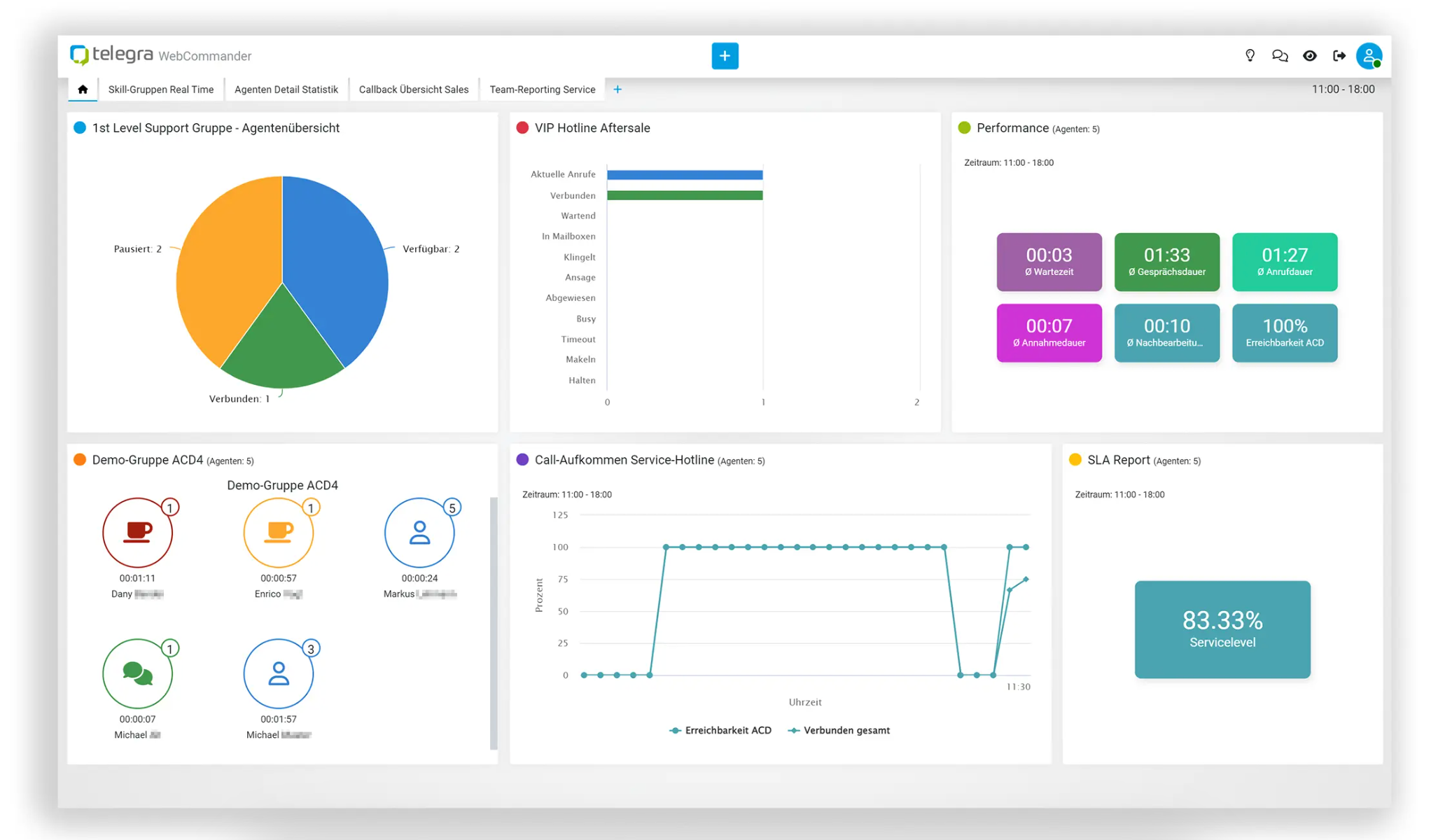Switch to Skill-Gruppen Real Time tab
1445x840 pixels.
161,90
